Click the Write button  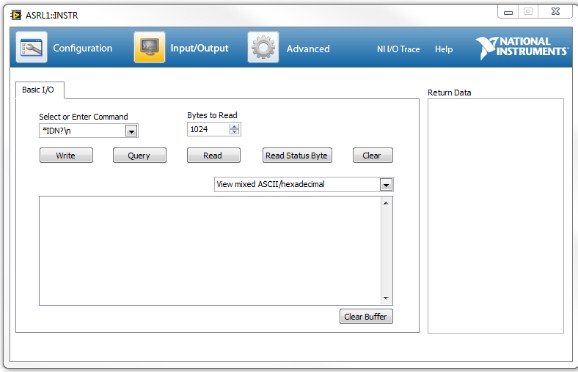pyautogui.click(x=66, y=155)
